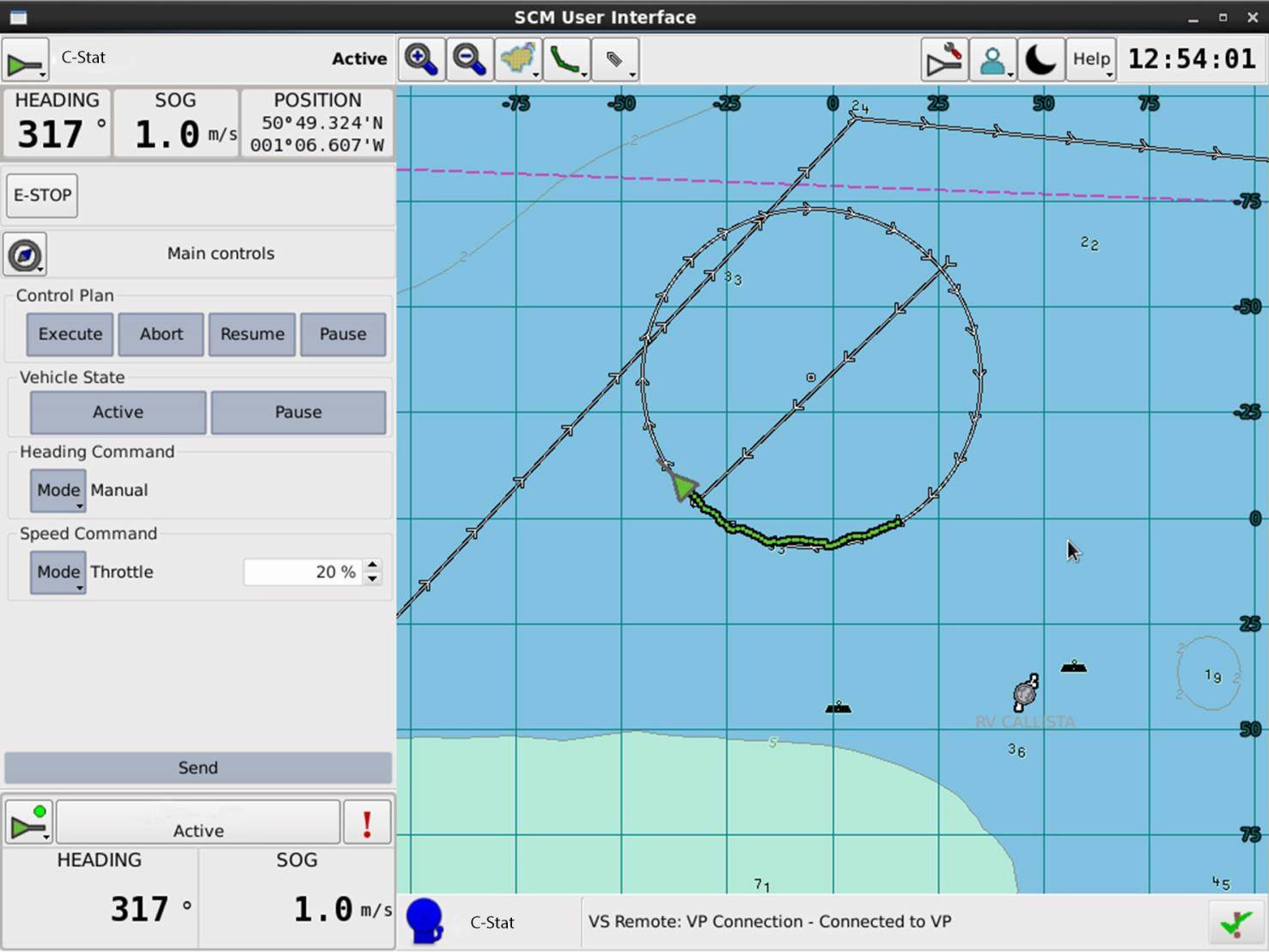This screenshot has height=952, width=1269.
Task: Open the compass Main controls selector
Action: coord(25,254)
